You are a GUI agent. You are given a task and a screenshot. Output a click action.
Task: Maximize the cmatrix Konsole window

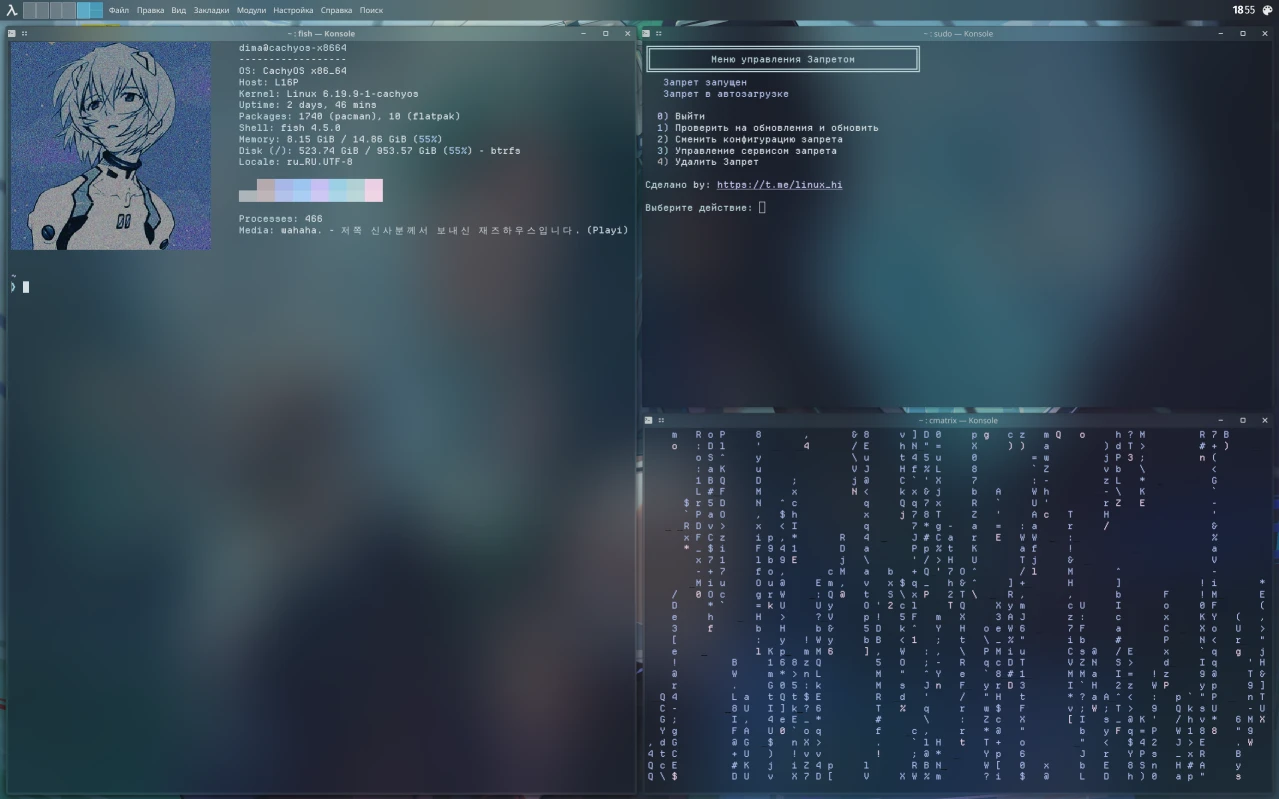[1243, 420]
